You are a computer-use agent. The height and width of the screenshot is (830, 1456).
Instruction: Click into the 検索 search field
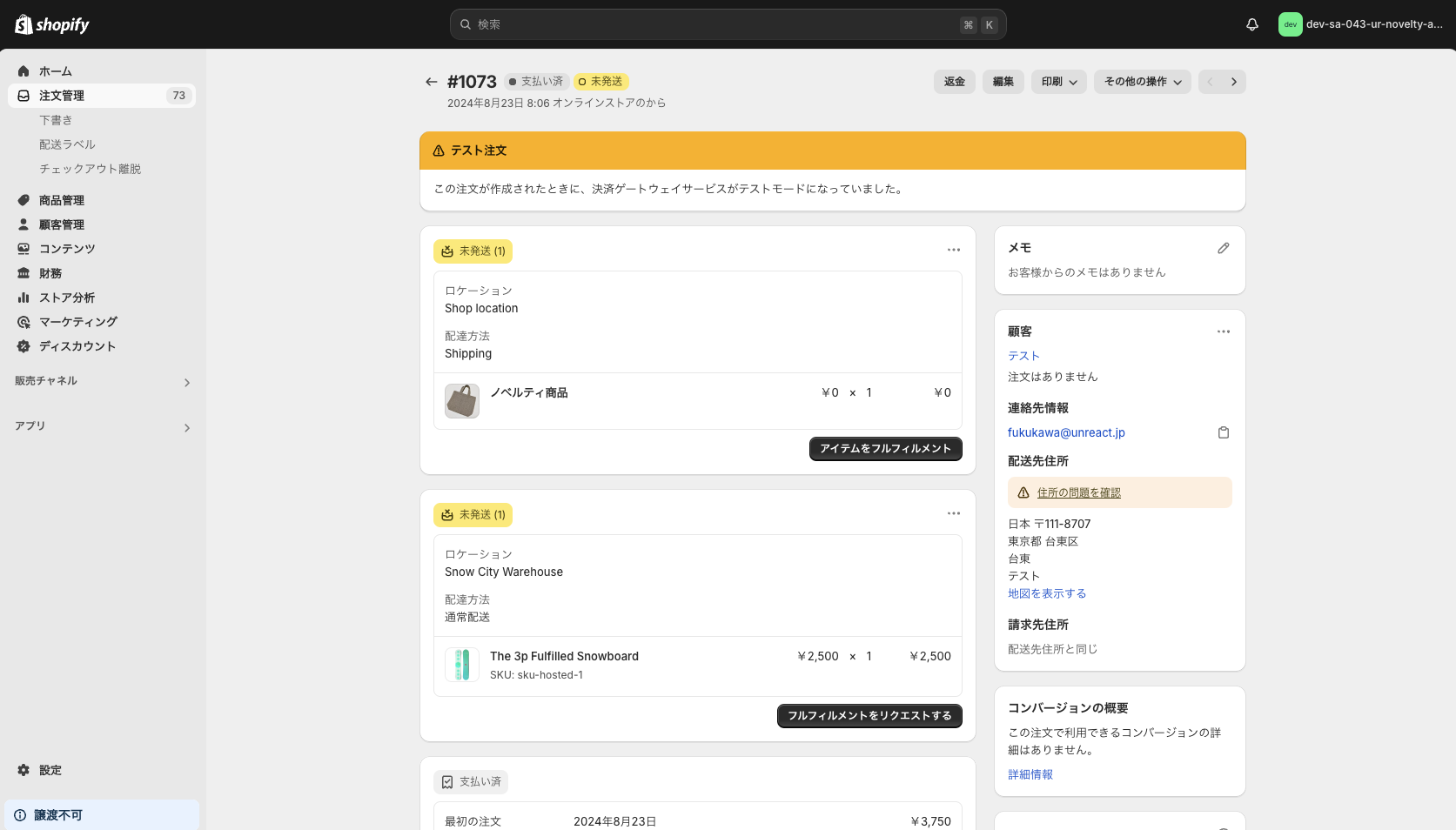point(728,24)
